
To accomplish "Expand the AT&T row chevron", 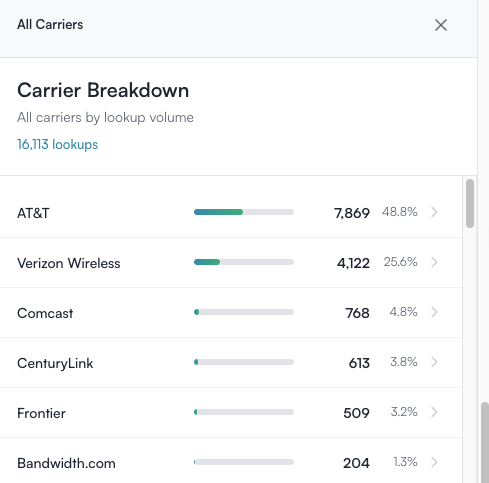I will tap(434, 212).
